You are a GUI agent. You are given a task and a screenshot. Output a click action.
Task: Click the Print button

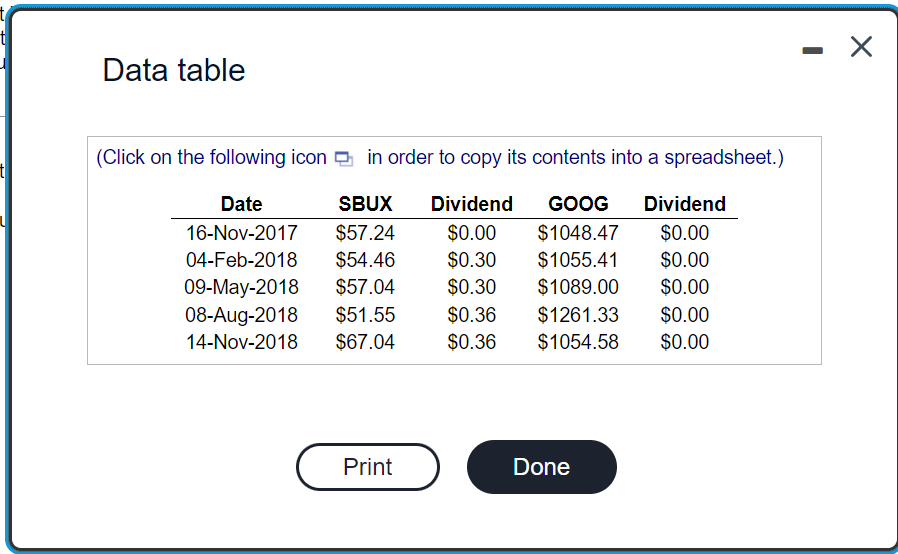pos(368,467)
